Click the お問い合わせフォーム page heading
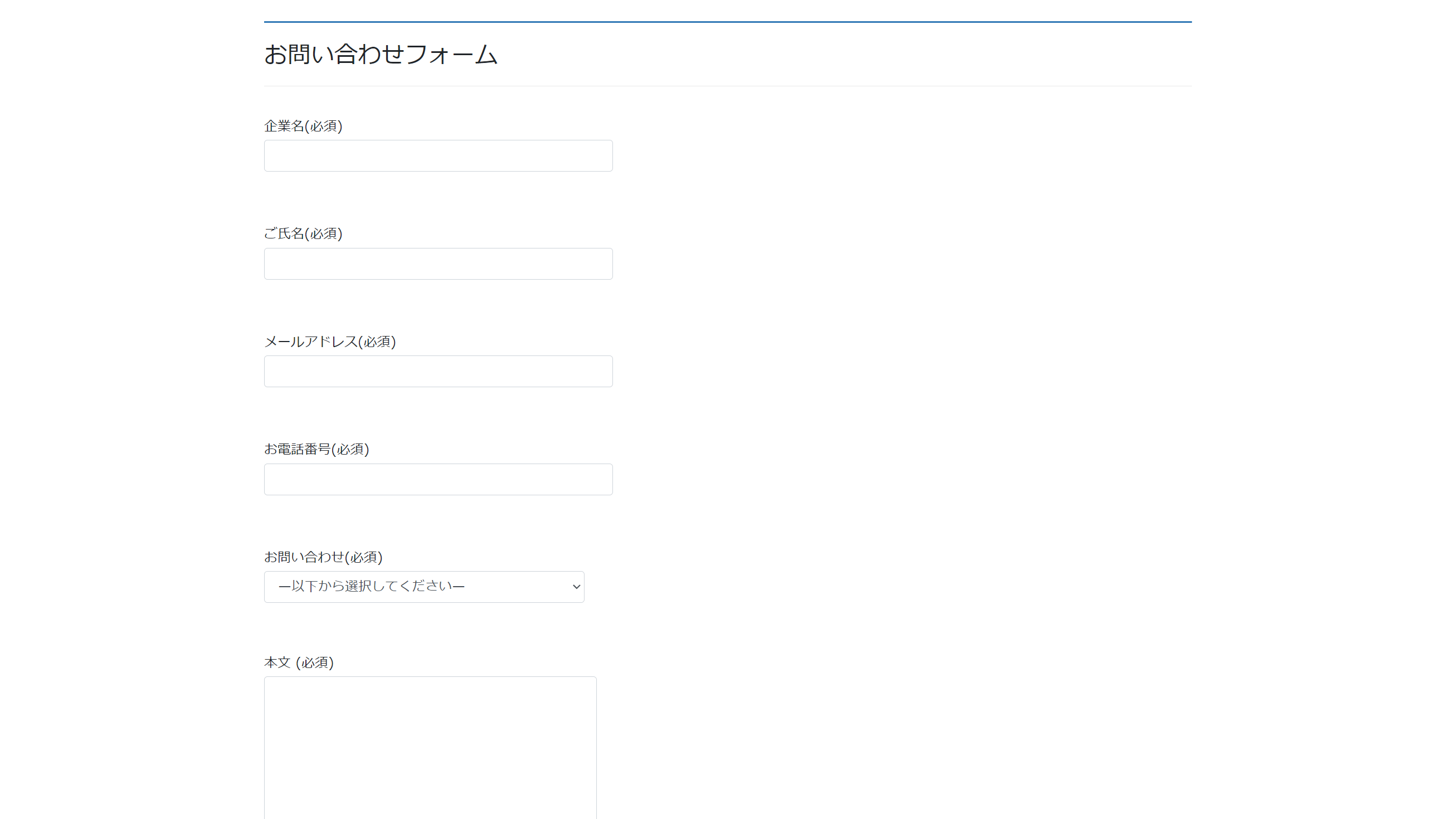The width and height of the screenshot is (1456, 819). pyautogui.click(x=381, y=55)
